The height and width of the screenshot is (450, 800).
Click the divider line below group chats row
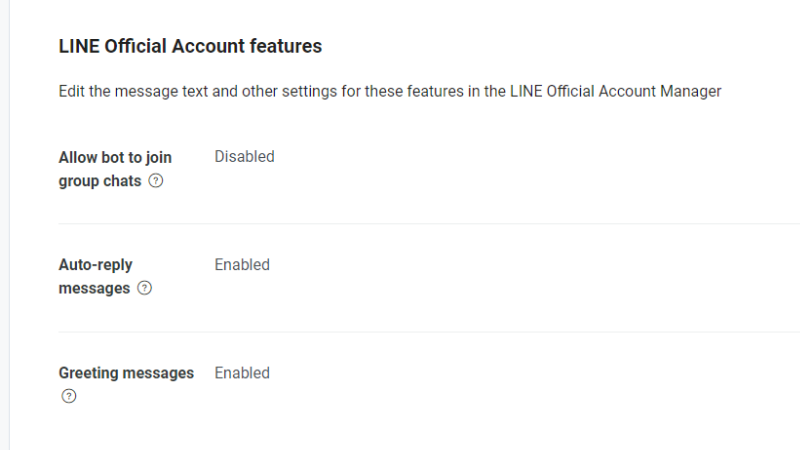point(429,223)
